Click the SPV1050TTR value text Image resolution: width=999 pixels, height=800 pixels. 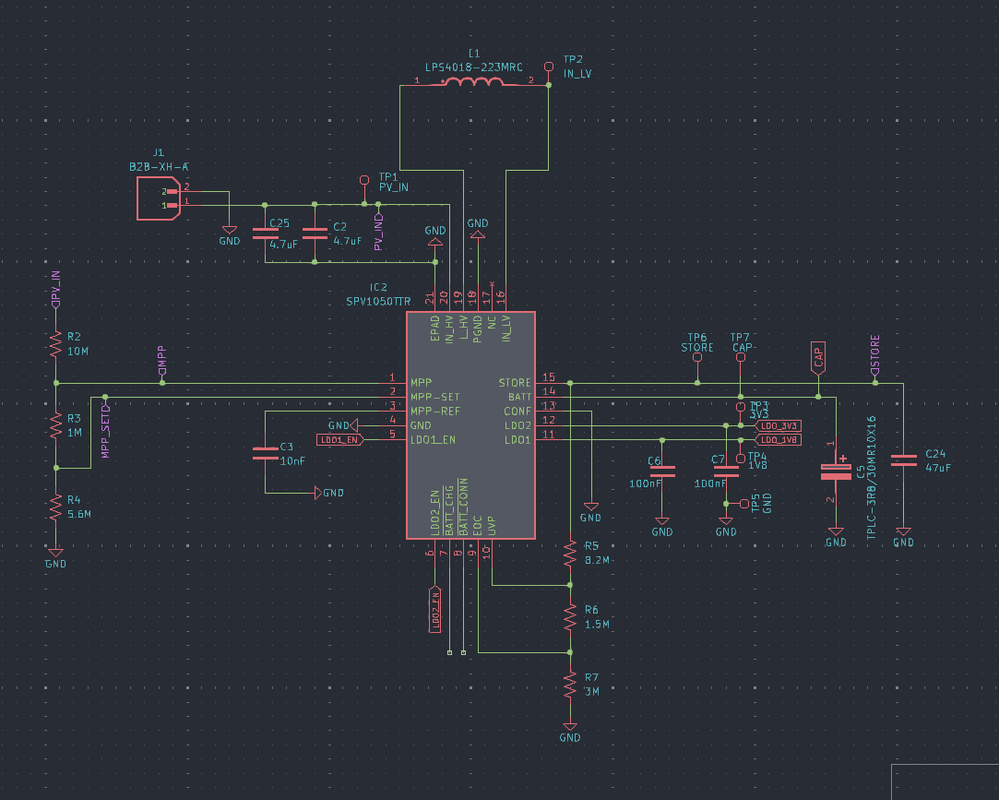378,301
